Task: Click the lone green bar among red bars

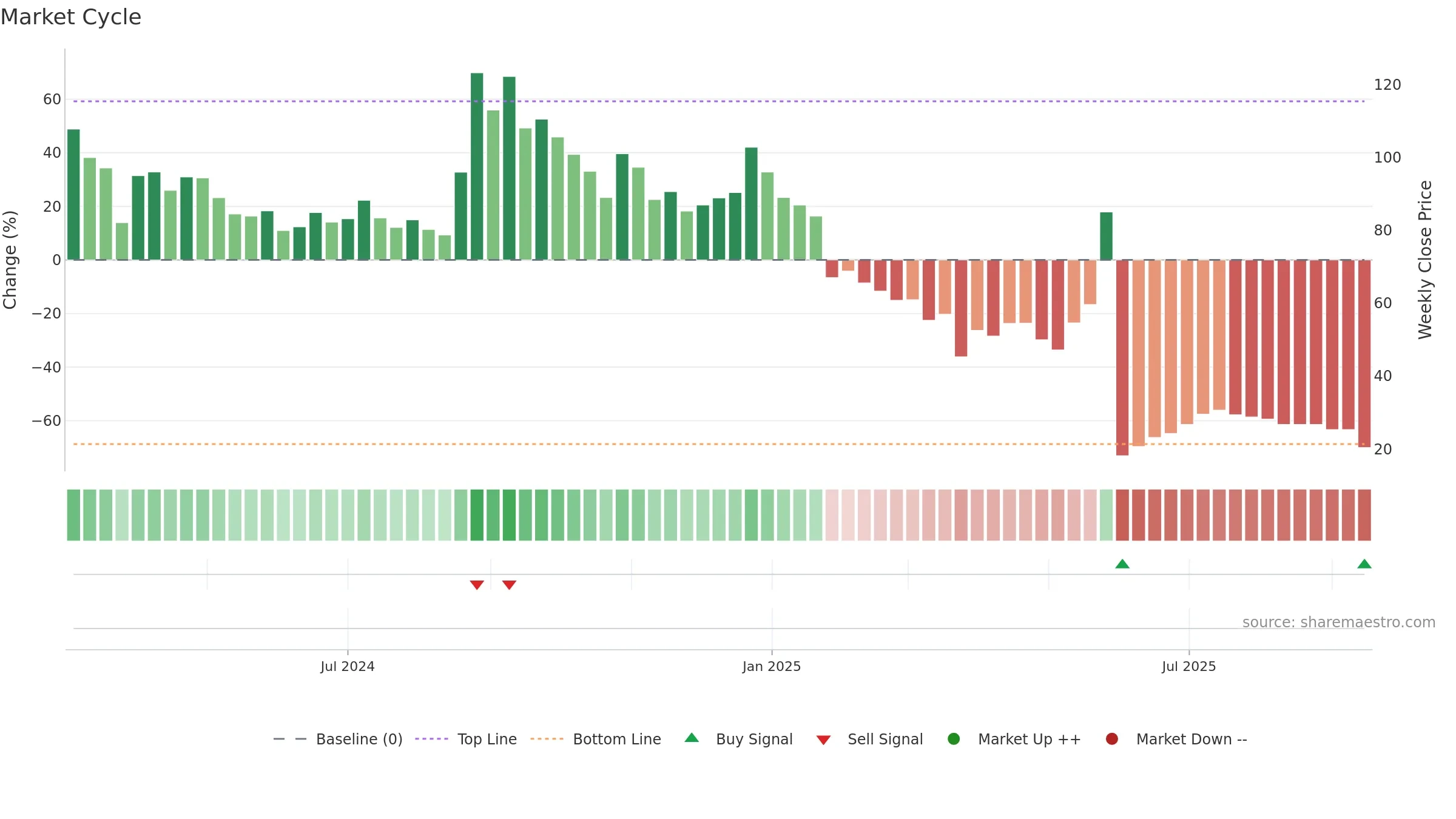Action: [x=1107, y=236]
